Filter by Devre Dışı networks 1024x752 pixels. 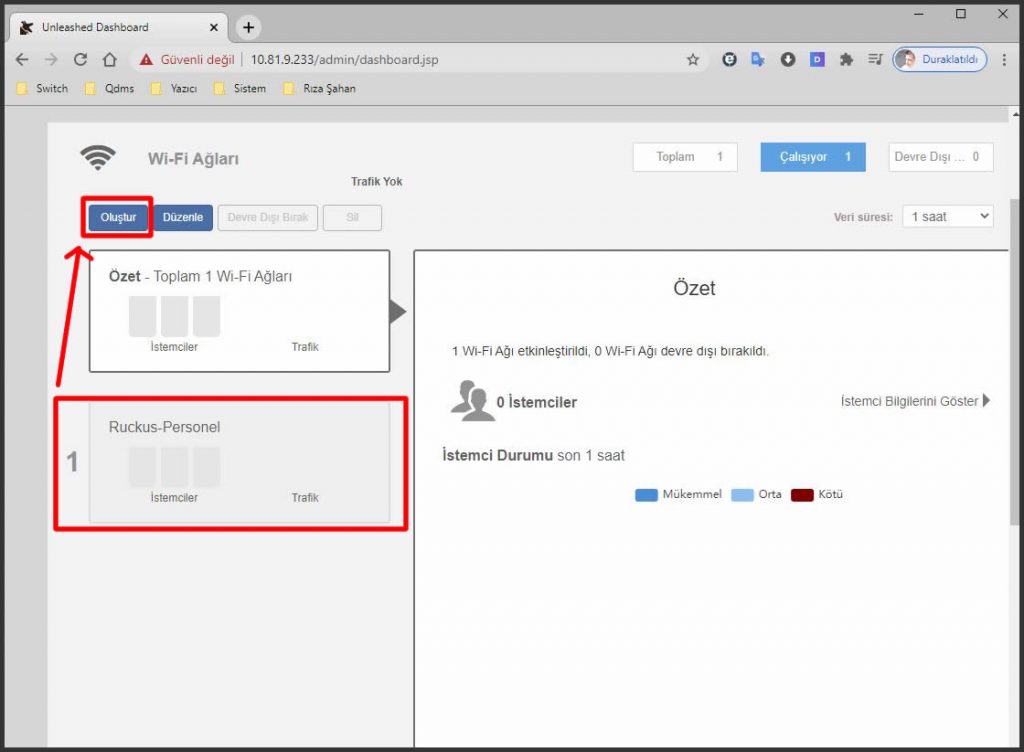941,157
